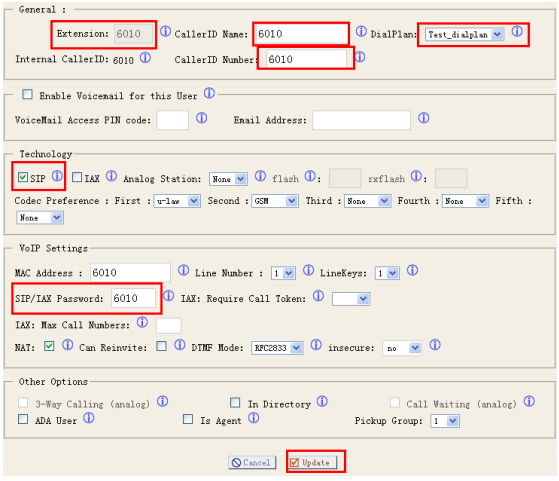Click the VoiceMail Access PIN code field

(x=173, y=120)
